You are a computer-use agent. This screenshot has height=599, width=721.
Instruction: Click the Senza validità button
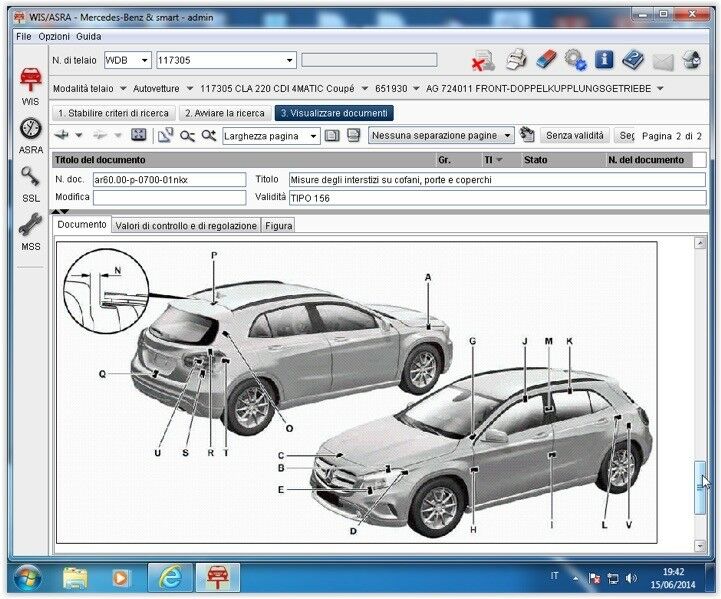pos(575,136)
